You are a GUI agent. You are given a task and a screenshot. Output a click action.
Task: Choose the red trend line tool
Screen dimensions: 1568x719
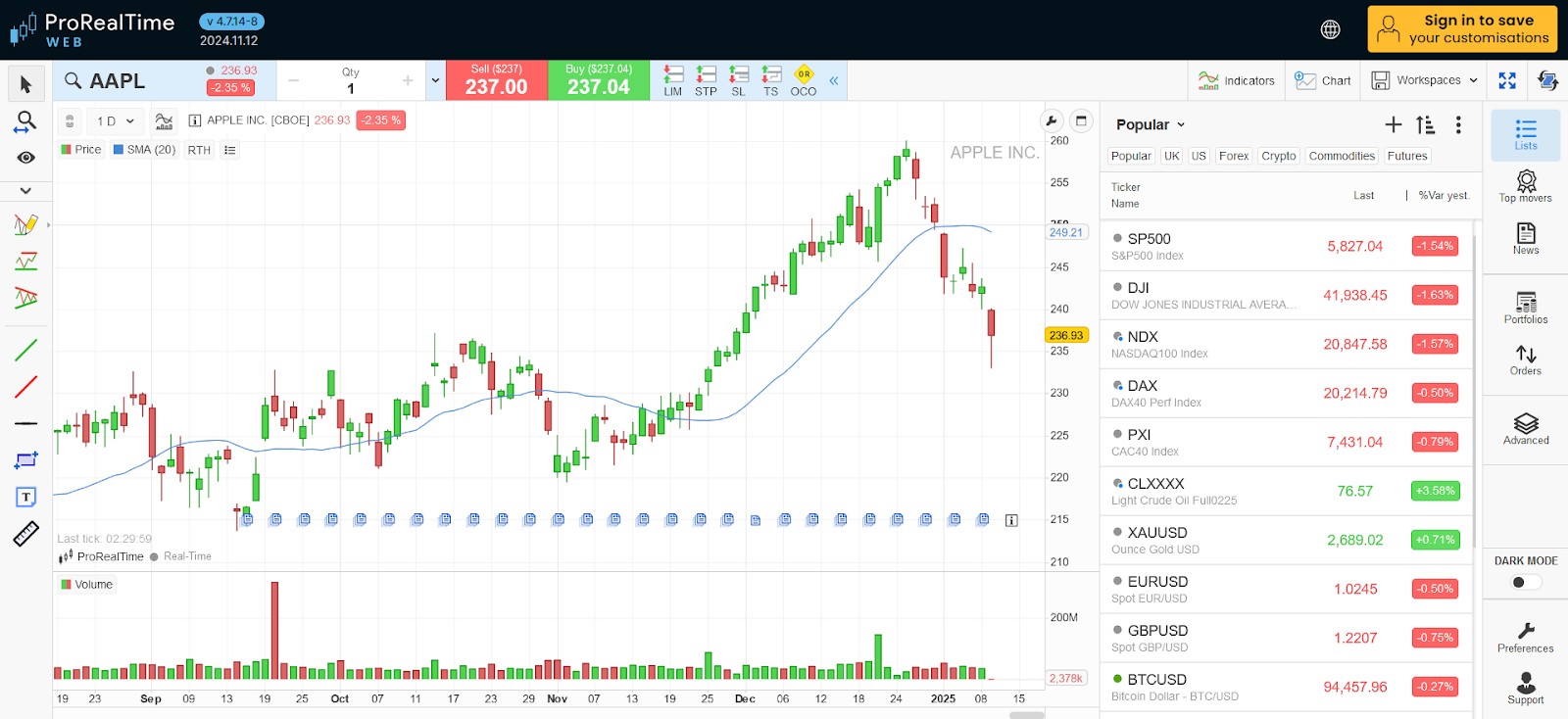pyautogui.click(x=25, y=387)
